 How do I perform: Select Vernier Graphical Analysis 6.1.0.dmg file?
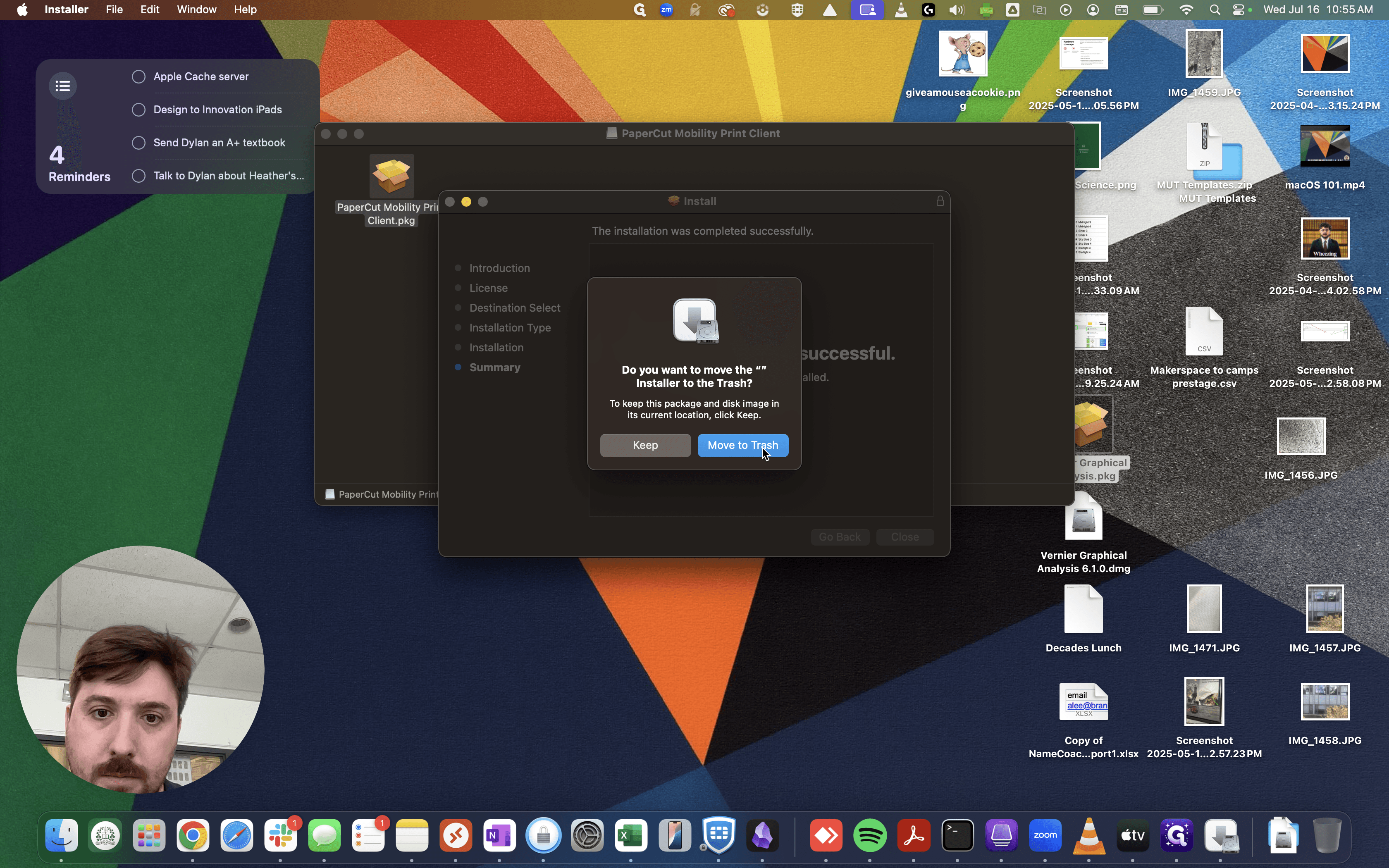click(x=1084, y=517)
